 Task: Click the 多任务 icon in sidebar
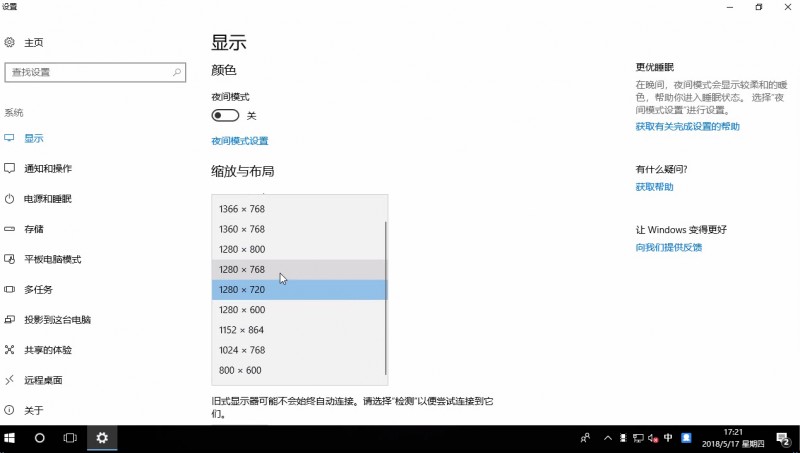click(x=9, y=289)
